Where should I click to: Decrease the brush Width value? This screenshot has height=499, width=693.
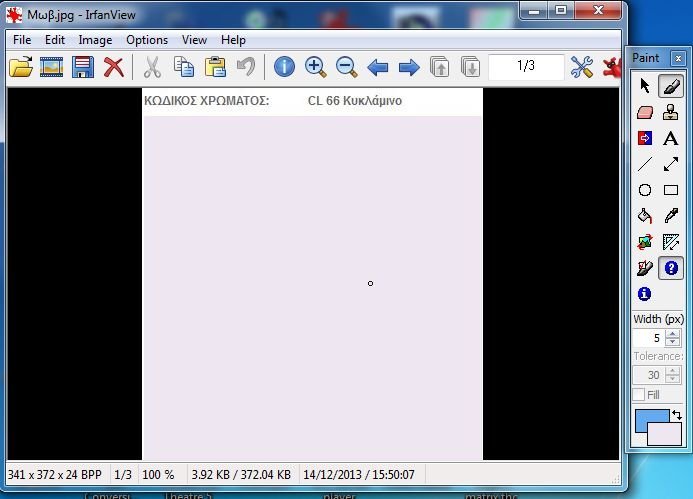point(673,342)
